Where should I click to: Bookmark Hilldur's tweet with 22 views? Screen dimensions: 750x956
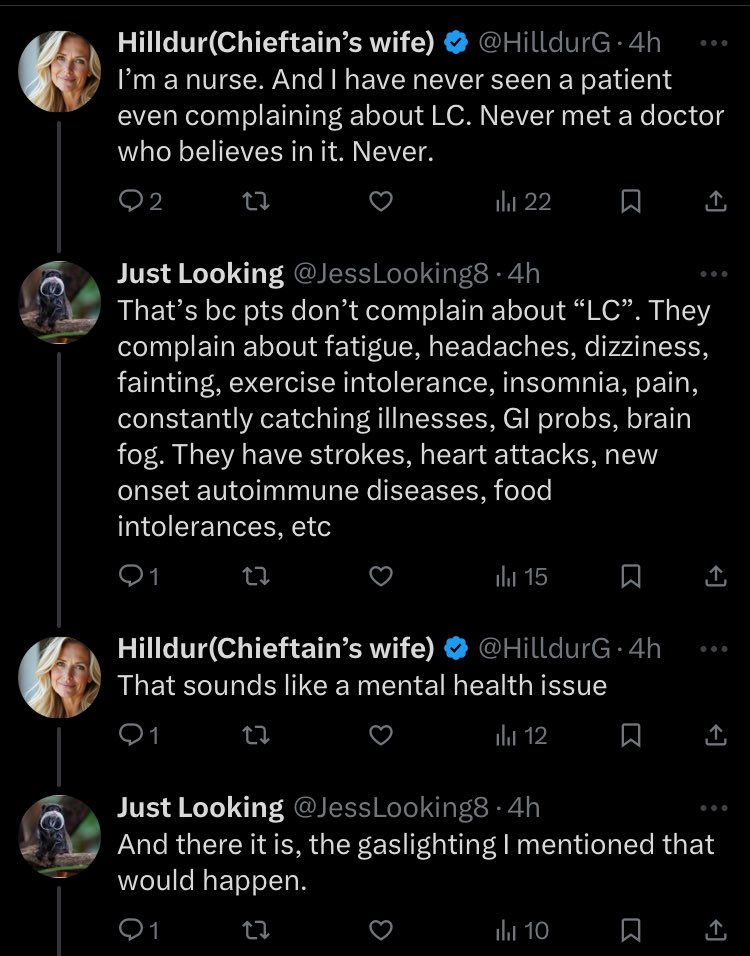[630, 201]
